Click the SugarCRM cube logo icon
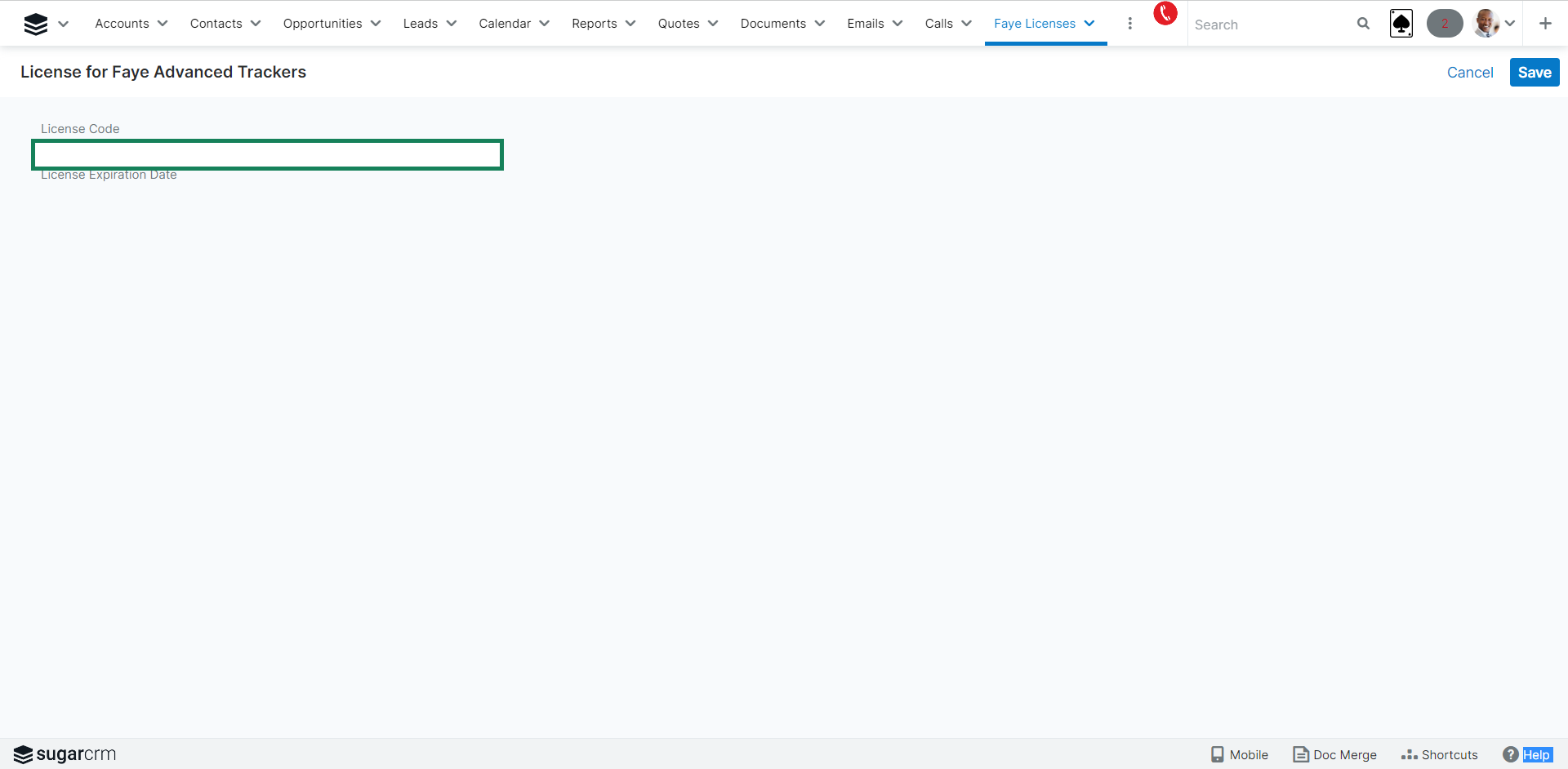The height and width of the screenshot is (769, 1568). pos(35,24)
